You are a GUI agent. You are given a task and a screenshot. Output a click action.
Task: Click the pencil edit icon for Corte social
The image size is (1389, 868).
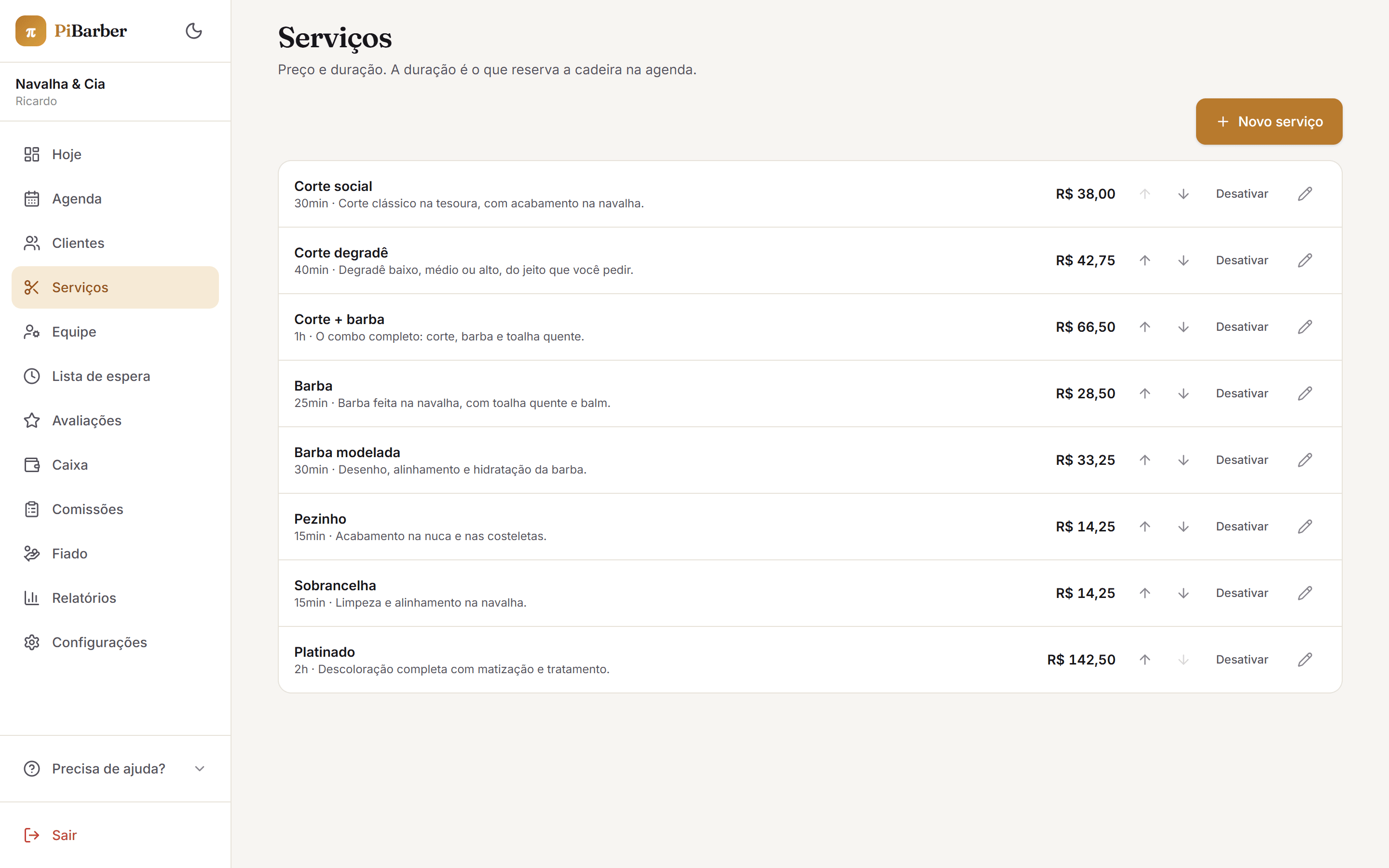point(1305,194)
